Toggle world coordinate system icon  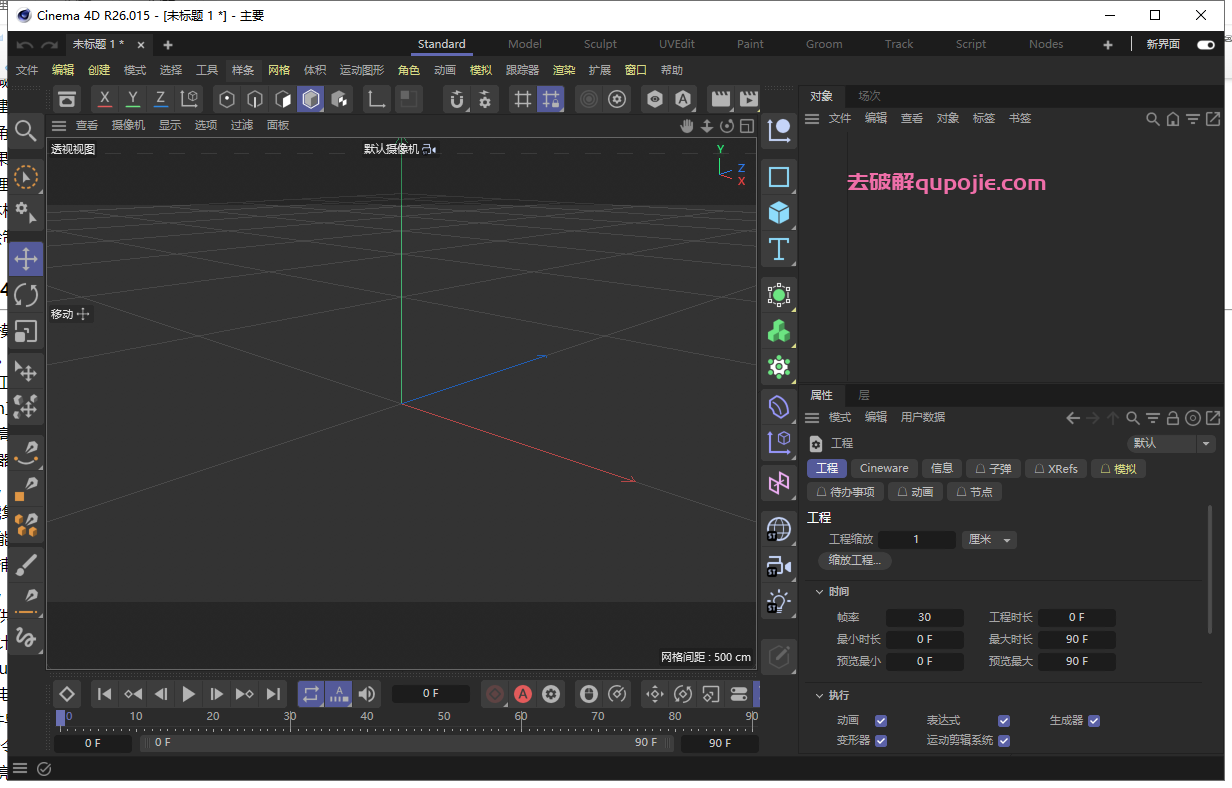pyautogui.click(x=189, y=99)
